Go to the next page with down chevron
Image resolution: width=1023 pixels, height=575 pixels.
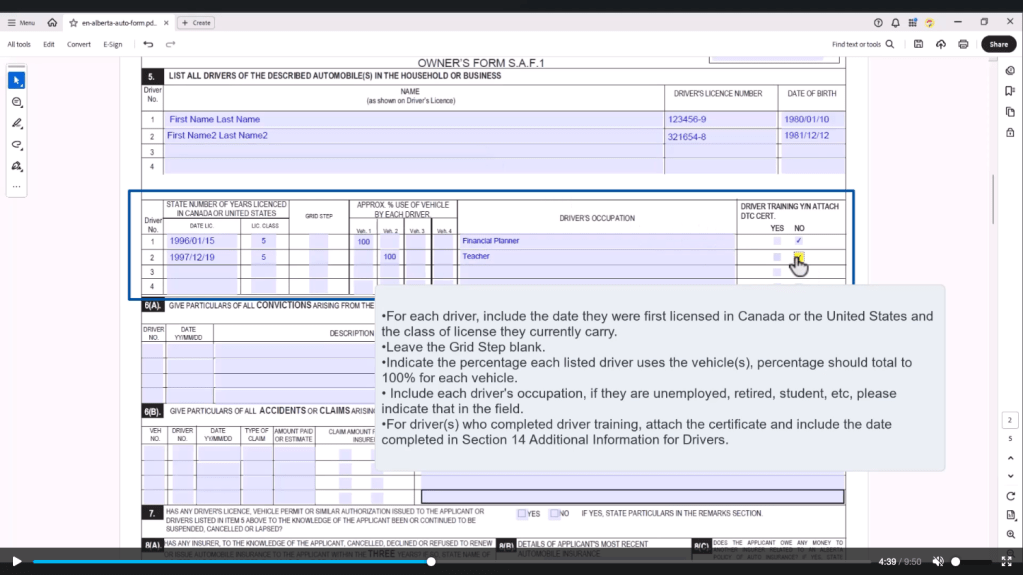(1011, 475)
